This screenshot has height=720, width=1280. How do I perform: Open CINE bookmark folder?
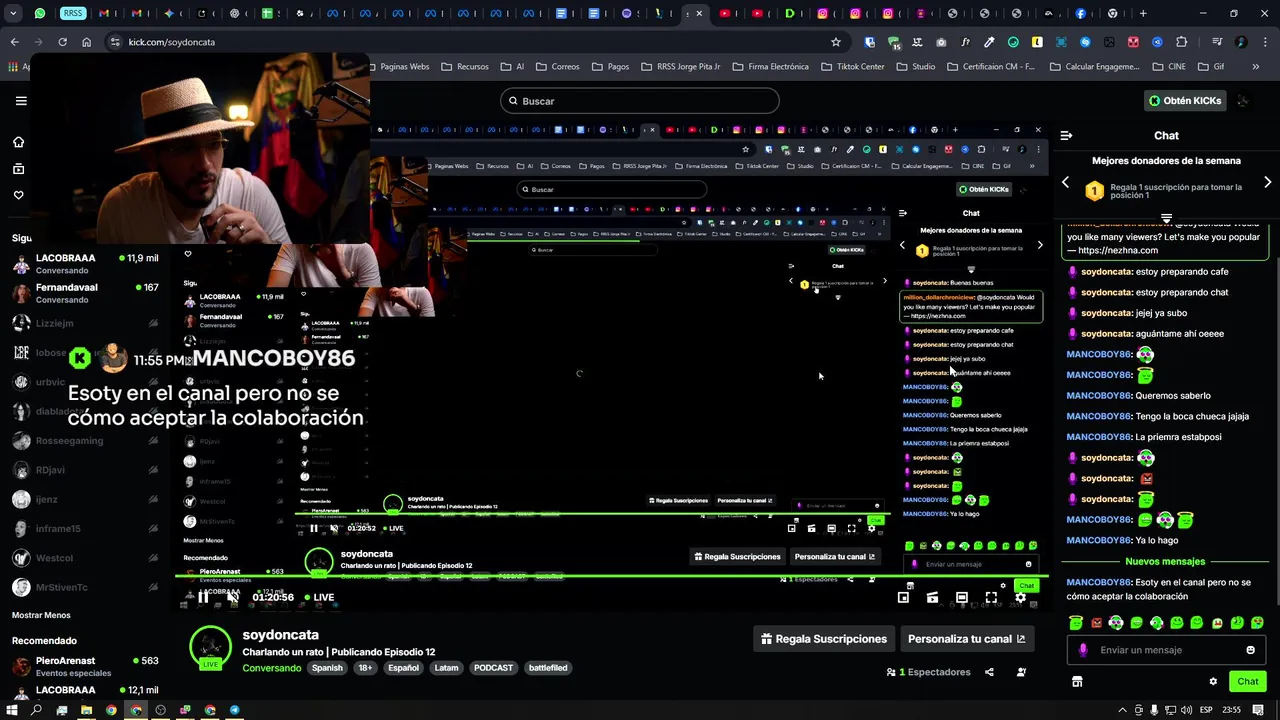coord(1170,67)
